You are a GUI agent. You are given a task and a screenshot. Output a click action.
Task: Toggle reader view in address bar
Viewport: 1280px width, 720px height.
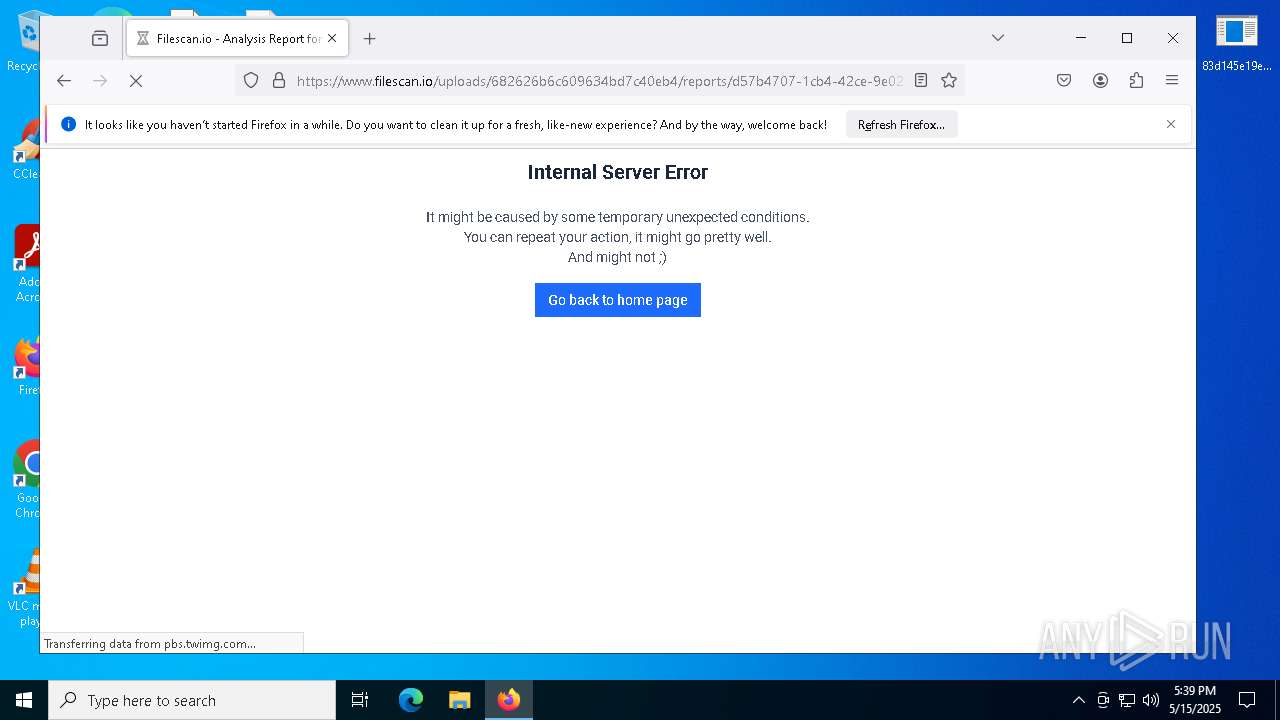coord(921,81)
